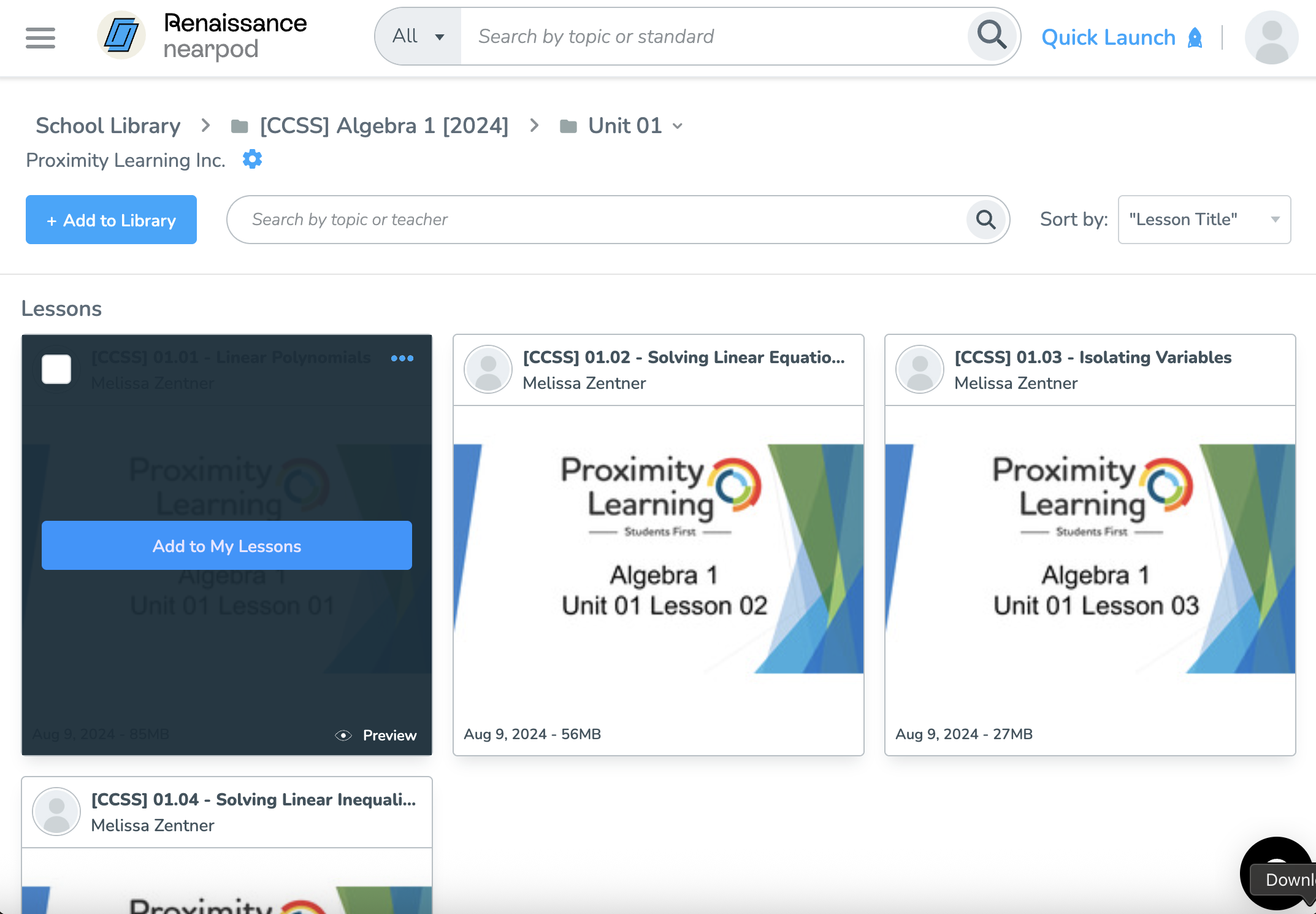
Task: Click the Quick Launch rocket icon
Action: pos(1195,37)
